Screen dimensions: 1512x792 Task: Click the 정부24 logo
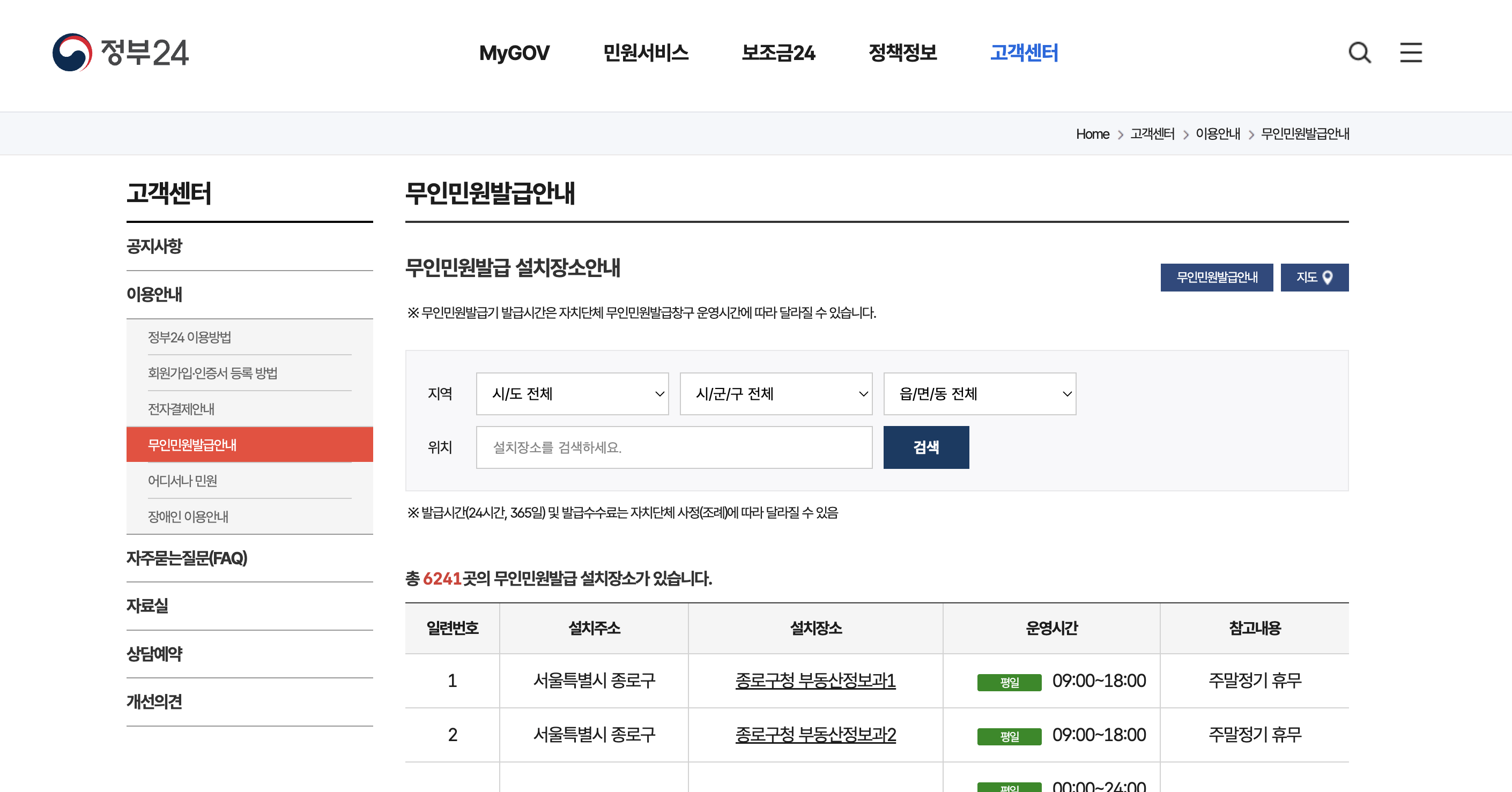(x=122, y=54)
